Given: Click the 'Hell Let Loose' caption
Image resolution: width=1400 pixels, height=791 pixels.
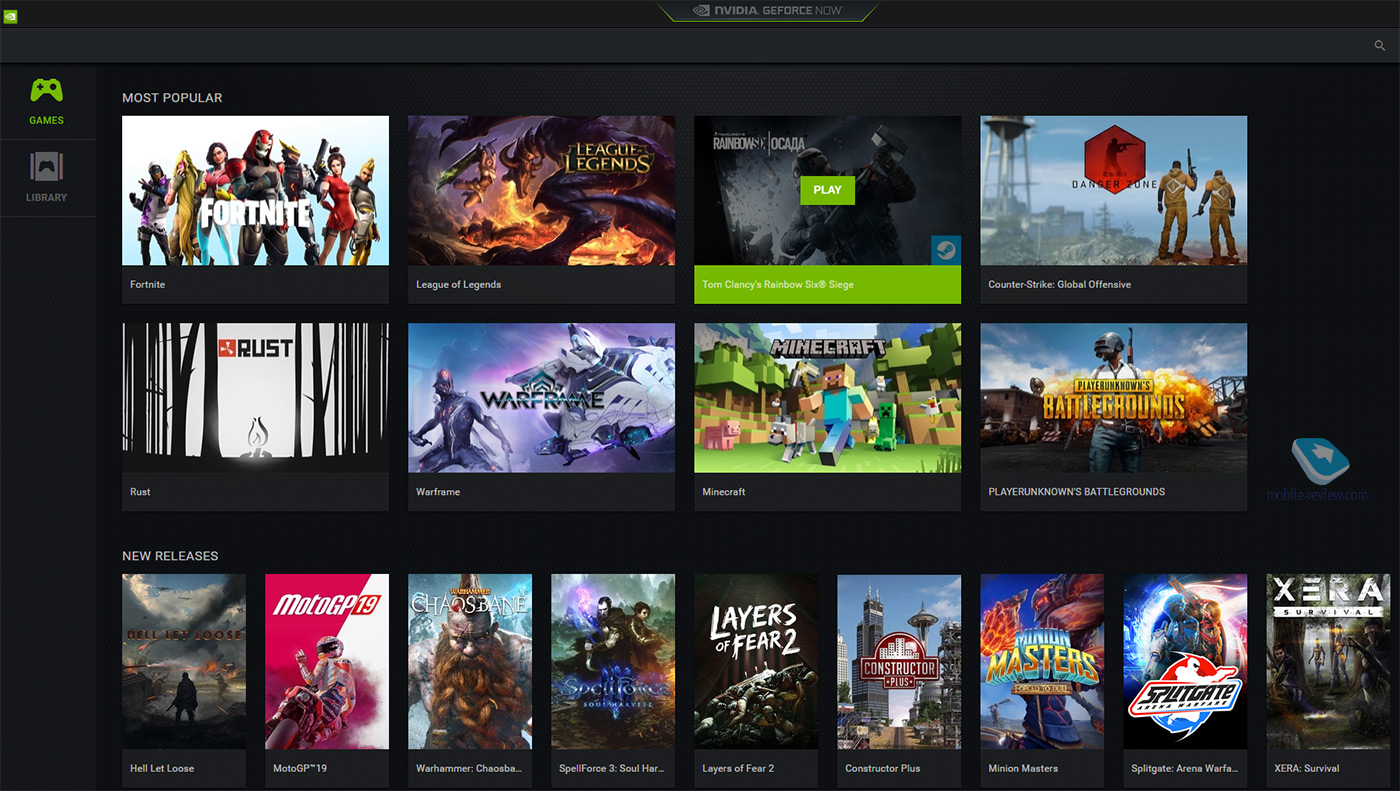Looking at the screenshot, I should [162, 768].
